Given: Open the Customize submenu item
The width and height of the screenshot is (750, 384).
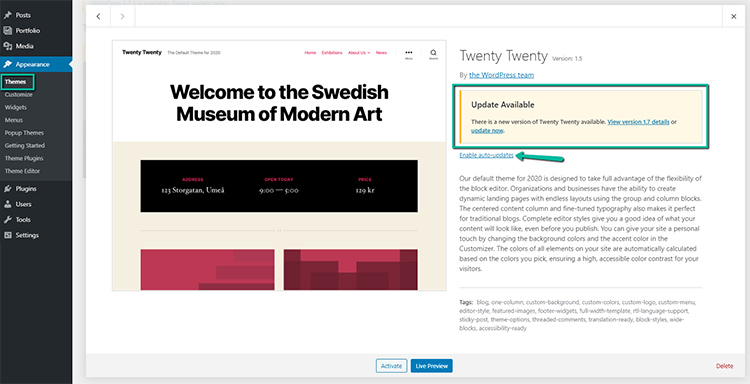Looking at the screenshot, I should coord(19,95).
